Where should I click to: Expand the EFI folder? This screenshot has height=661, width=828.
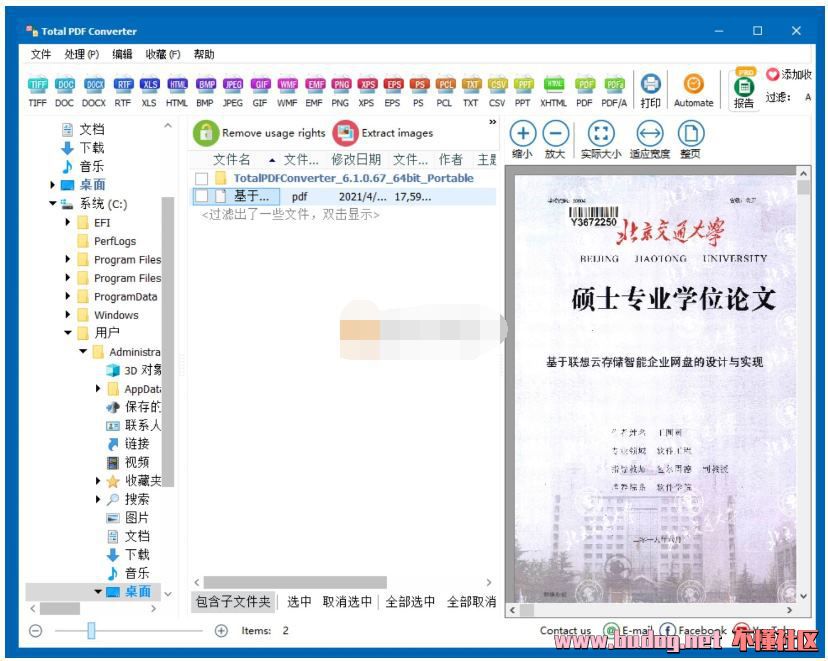tap(68, 222)
